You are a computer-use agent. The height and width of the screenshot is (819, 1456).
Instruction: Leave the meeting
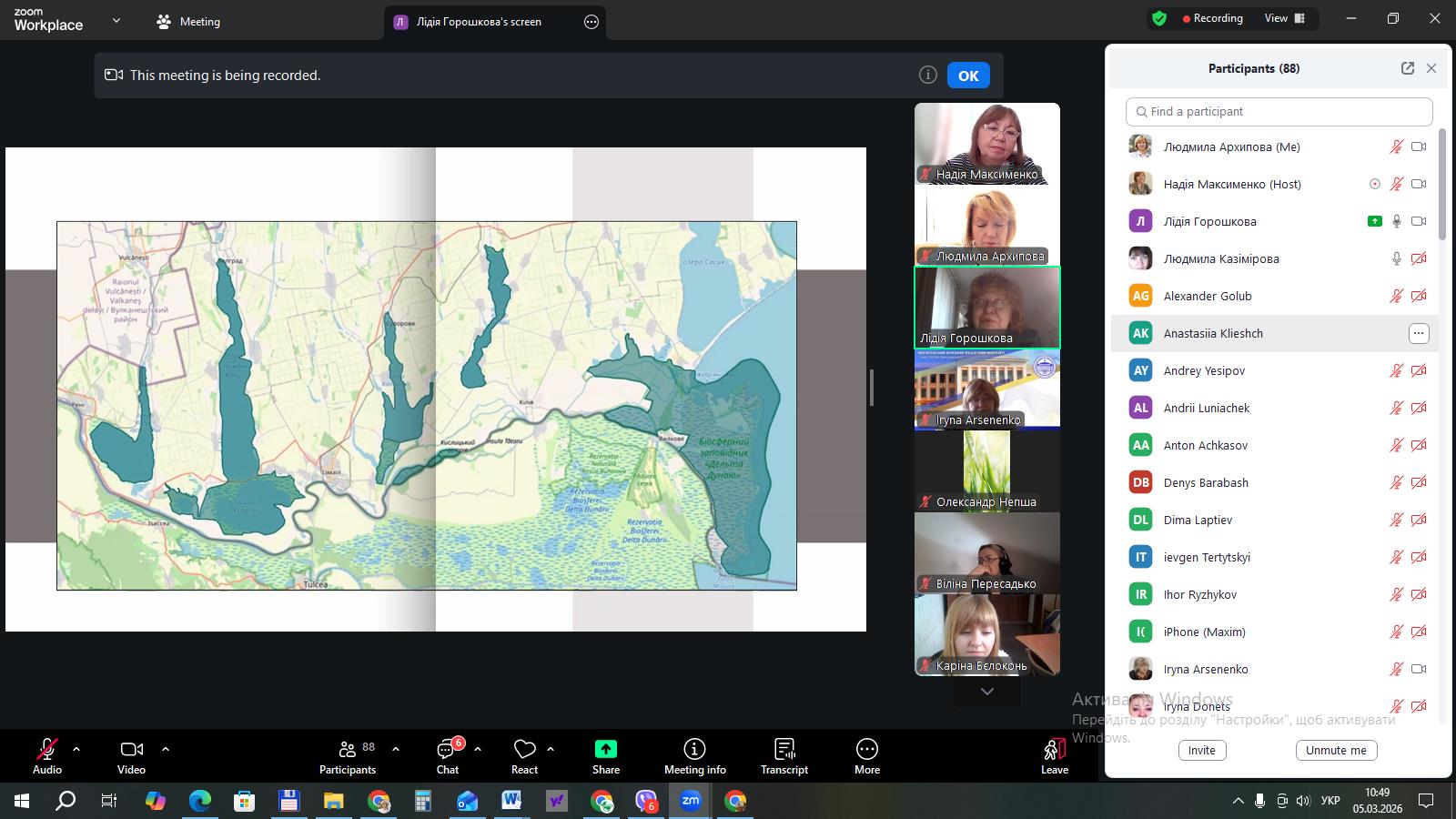1054,750
